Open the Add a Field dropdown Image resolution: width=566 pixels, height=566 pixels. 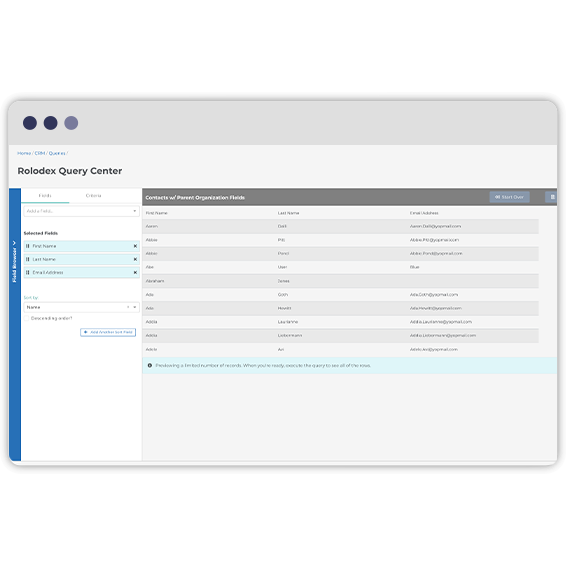click(82, 211)
